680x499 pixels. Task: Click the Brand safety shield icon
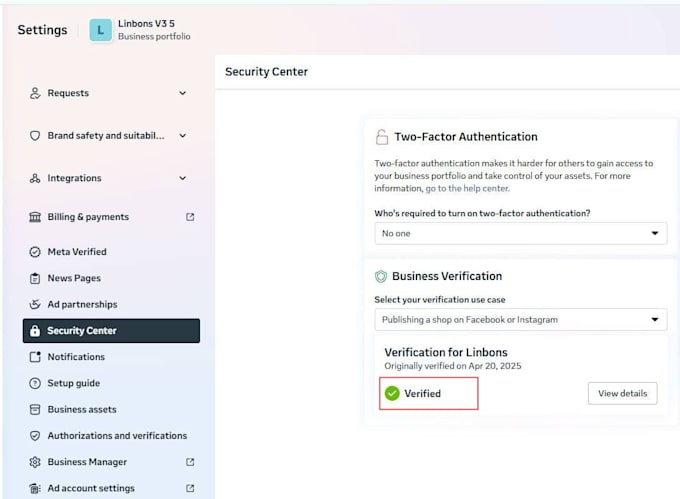(x=35, y=136)
